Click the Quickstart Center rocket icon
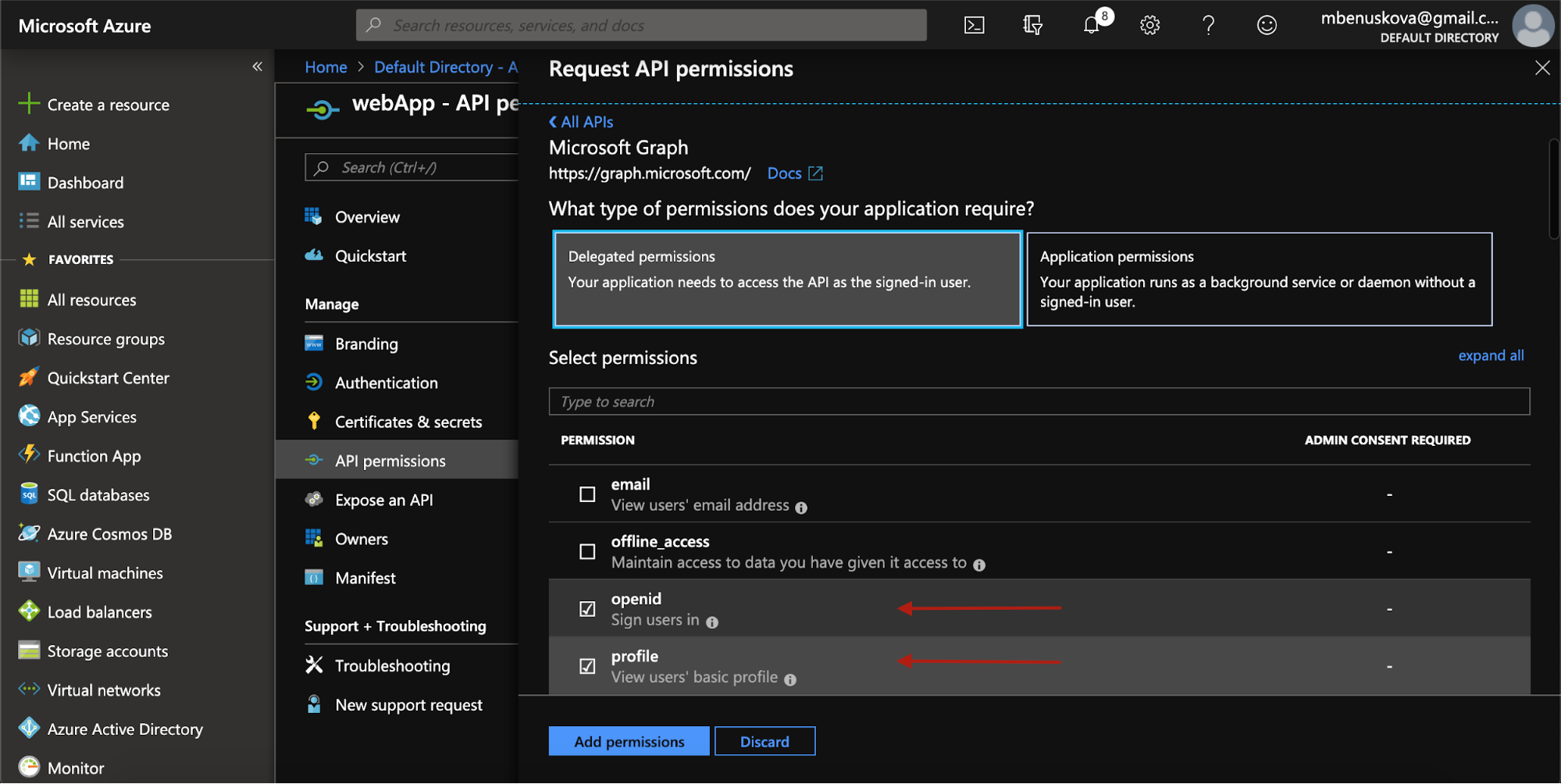Image resolution: width=1561 pixels, height=784 pixels. click(29, 377)
